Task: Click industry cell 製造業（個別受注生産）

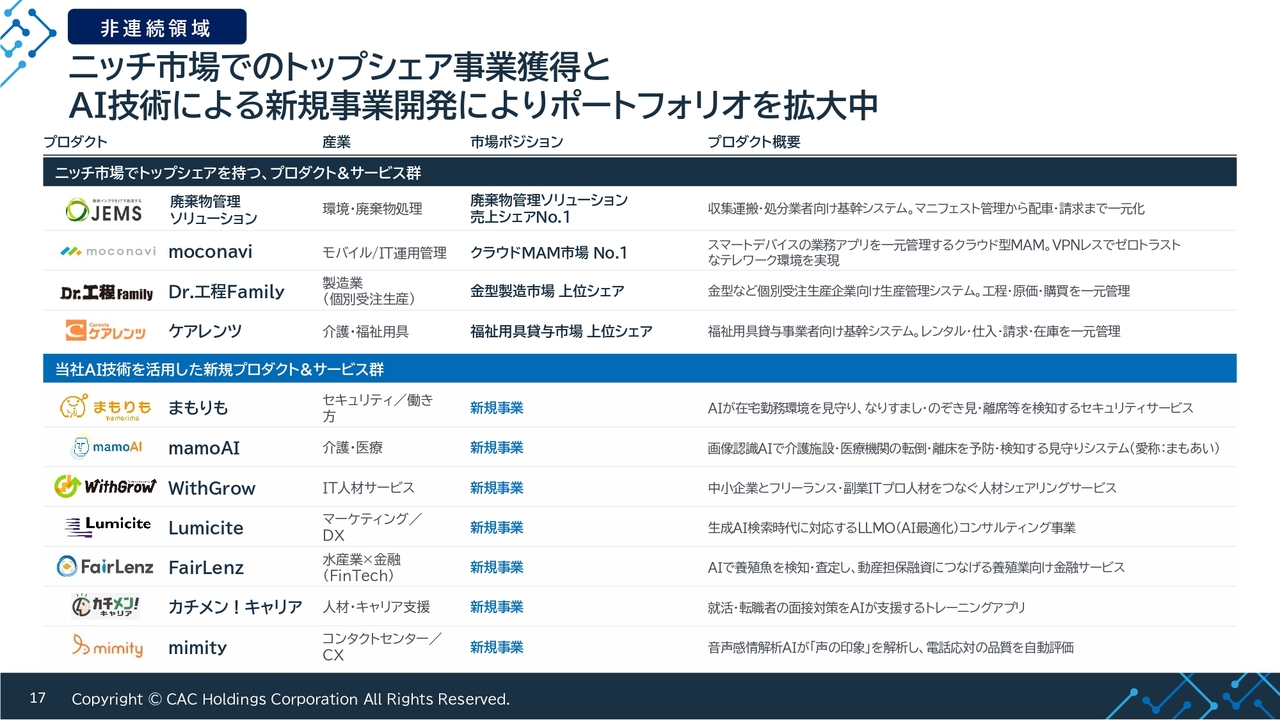Action: (368, 291)
